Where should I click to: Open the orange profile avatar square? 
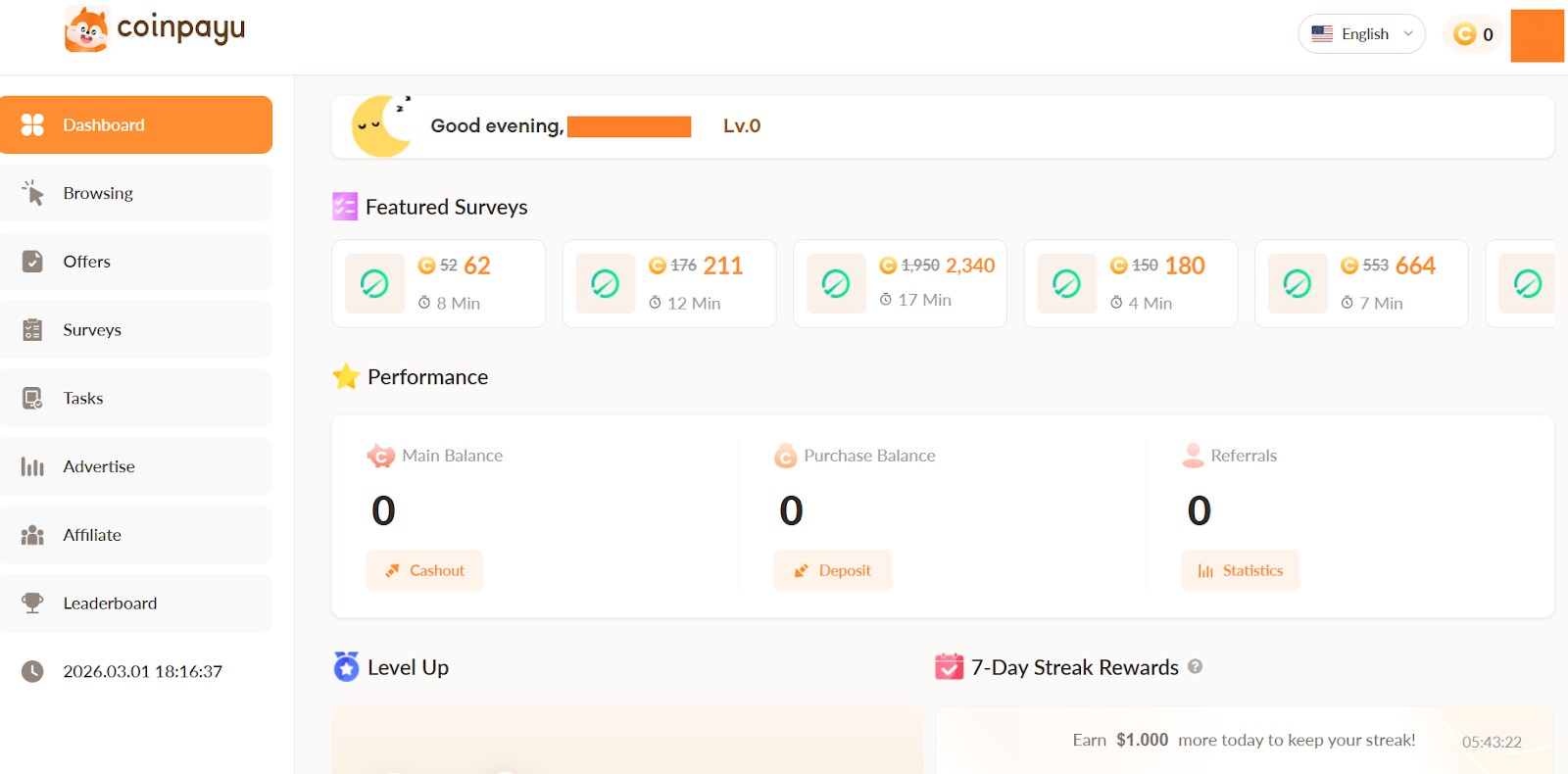(1537, 36)
